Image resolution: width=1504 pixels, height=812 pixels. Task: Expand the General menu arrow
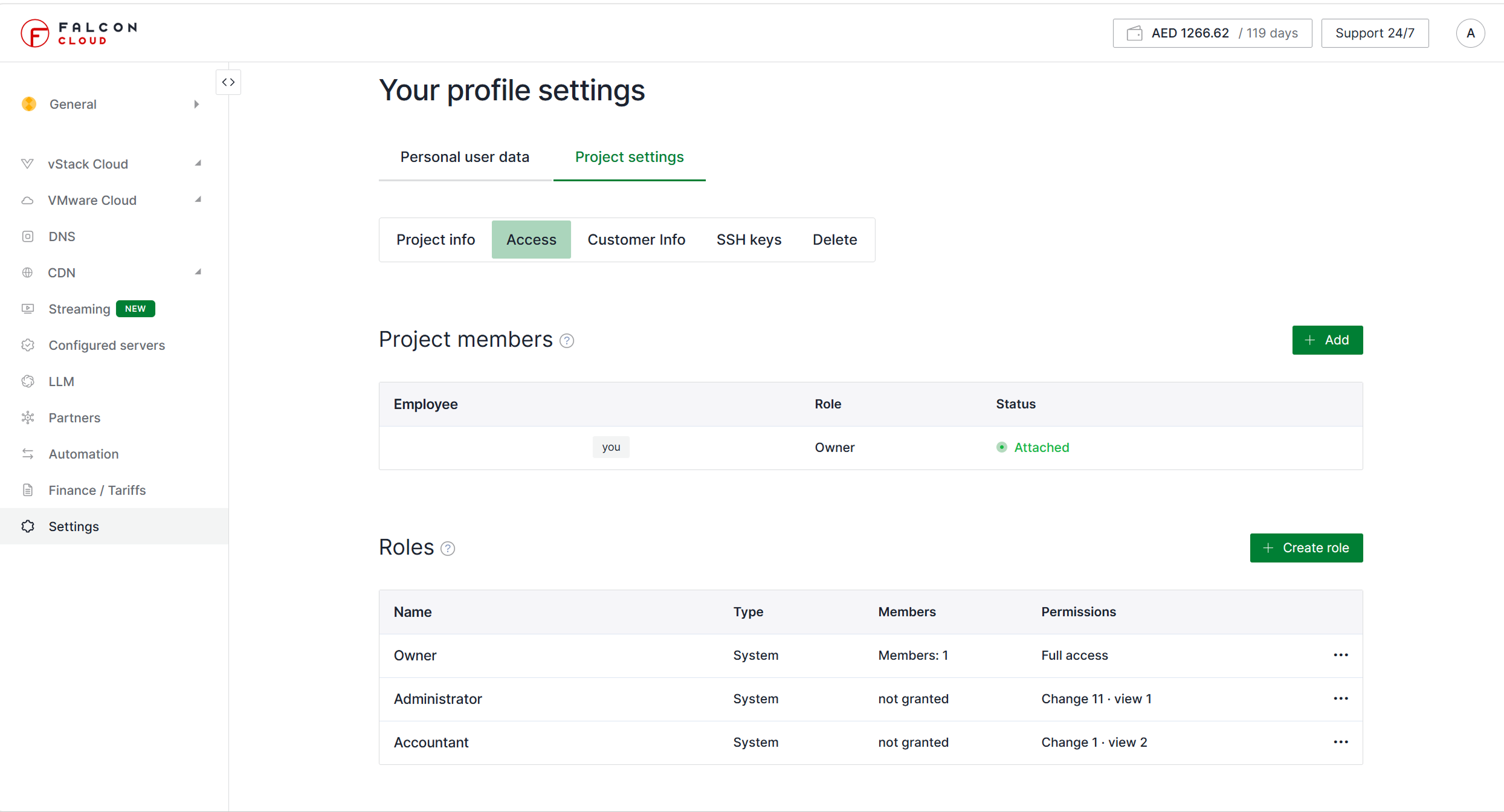(x=196, y=105)
